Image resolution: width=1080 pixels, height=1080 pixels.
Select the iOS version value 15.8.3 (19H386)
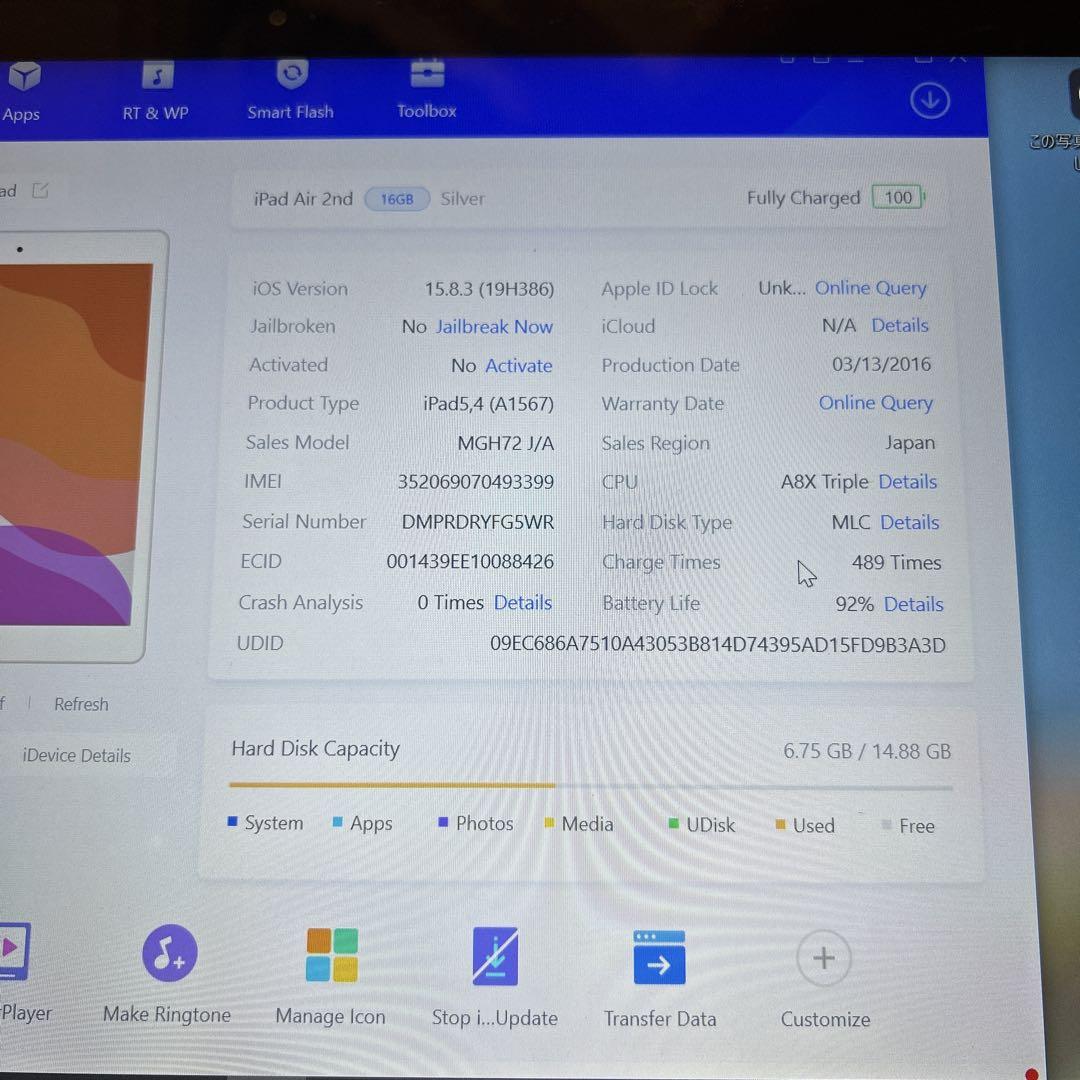tap(489, 289)
